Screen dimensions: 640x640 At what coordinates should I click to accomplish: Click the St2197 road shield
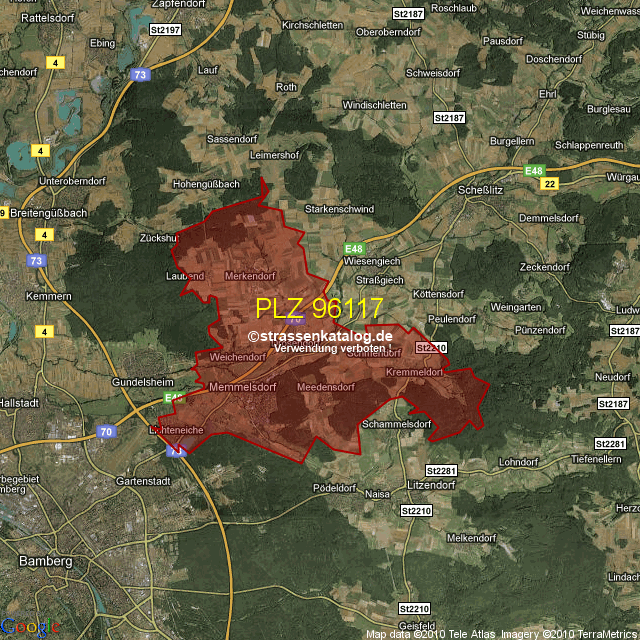166,31
